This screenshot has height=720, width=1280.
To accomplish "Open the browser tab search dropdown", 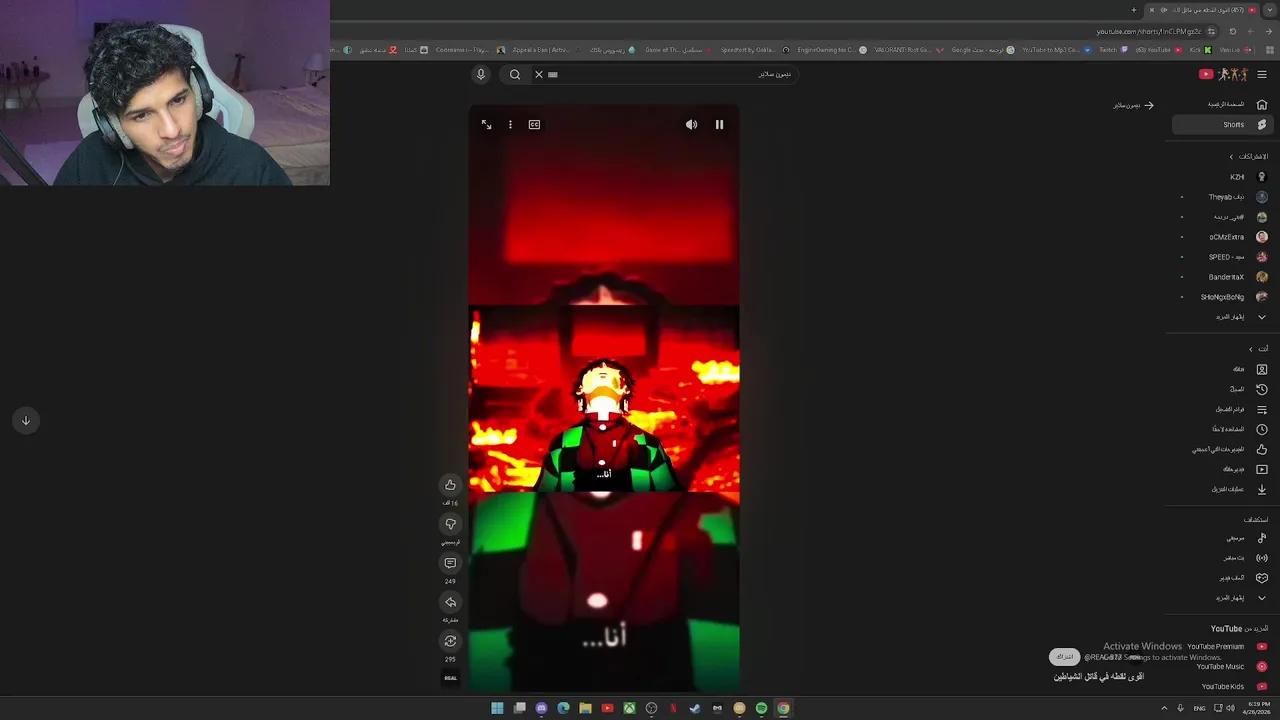I will click(x=1270, y=10).
